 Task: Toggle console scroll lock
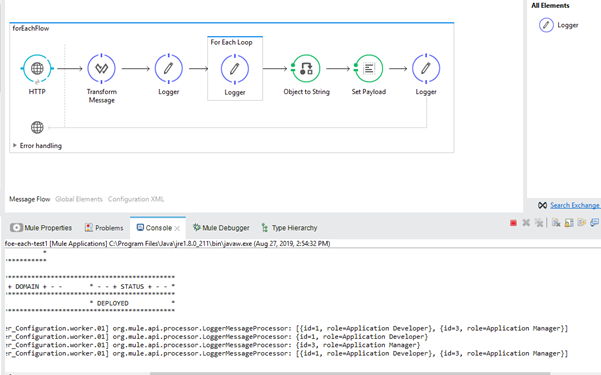click(569, 223)
